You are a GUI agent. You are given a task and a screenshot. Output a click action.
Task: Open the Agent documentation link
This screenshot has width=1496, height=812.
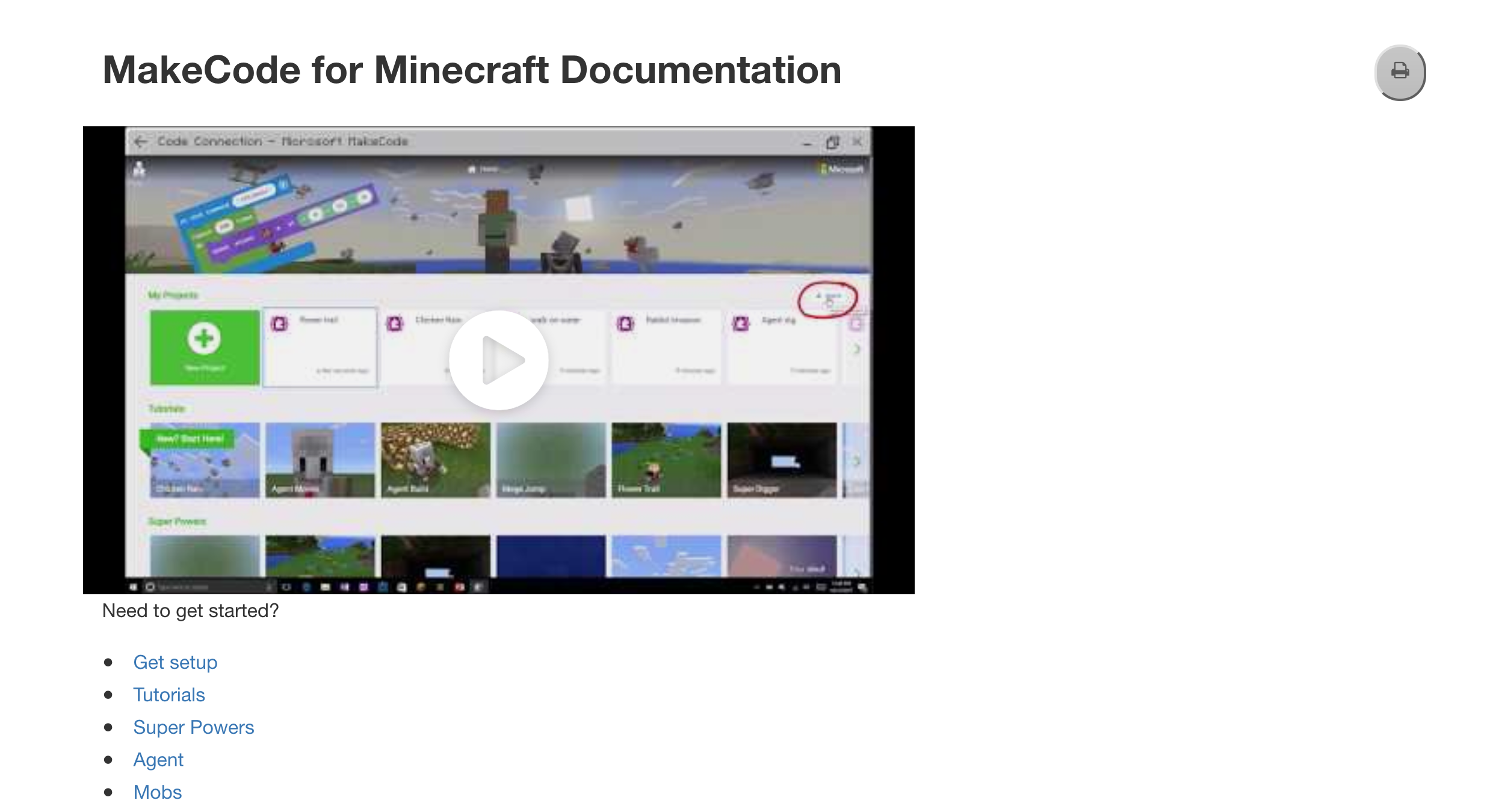tap(158, 760)
